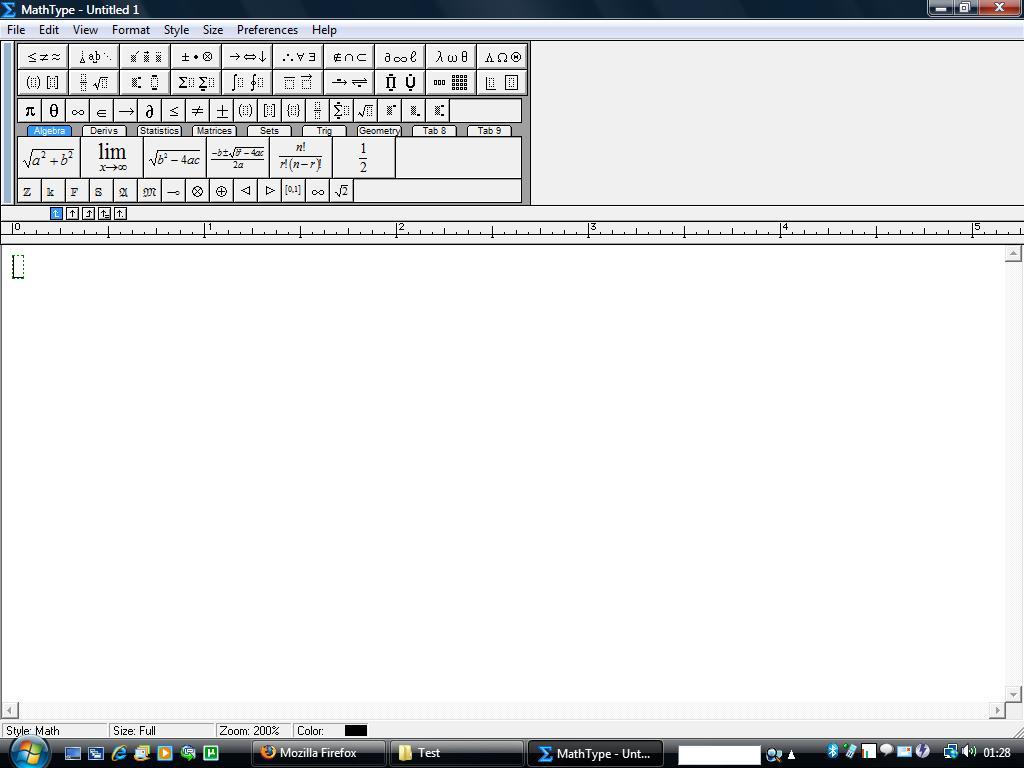Image resolution: width=1024 pixels, height=768 pixels.
Task: Switch to Mozilla Firefox in the taskbar
Action: pyautogui.click(x=318, y=753)
